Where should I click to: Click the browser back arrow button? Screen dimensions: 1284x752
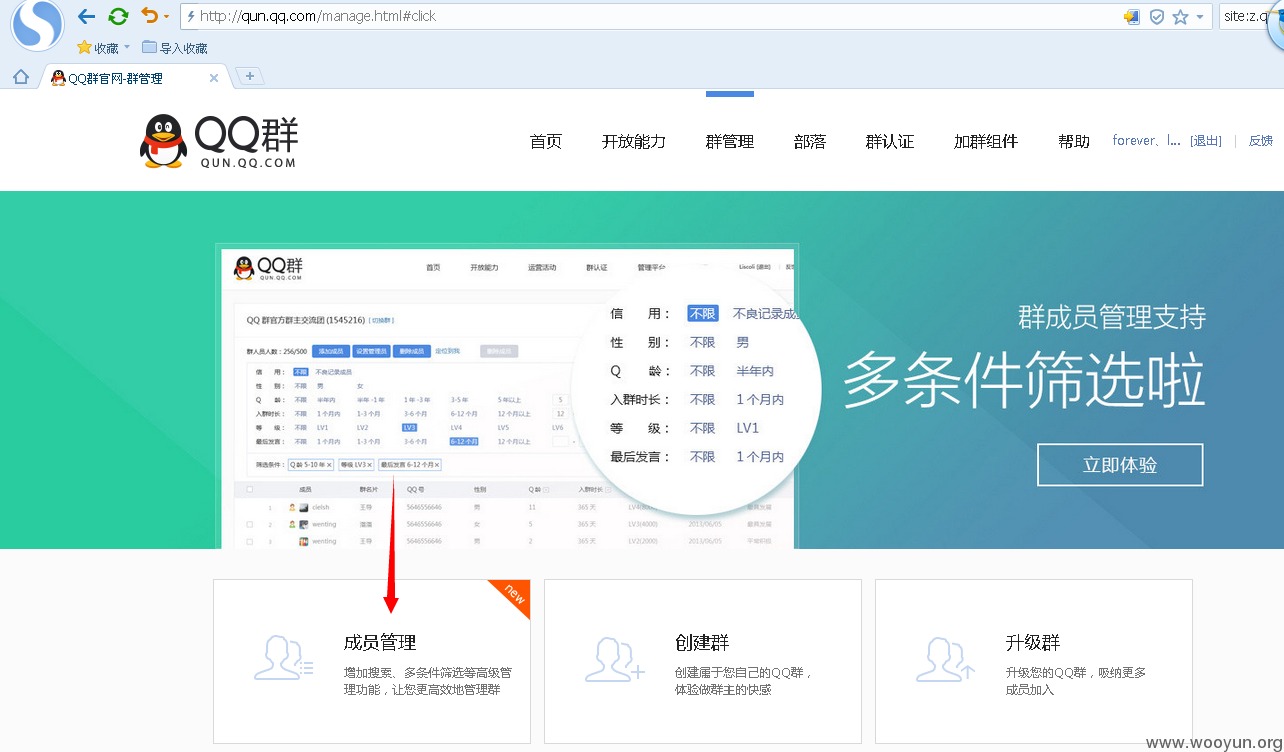coord(87,16)
